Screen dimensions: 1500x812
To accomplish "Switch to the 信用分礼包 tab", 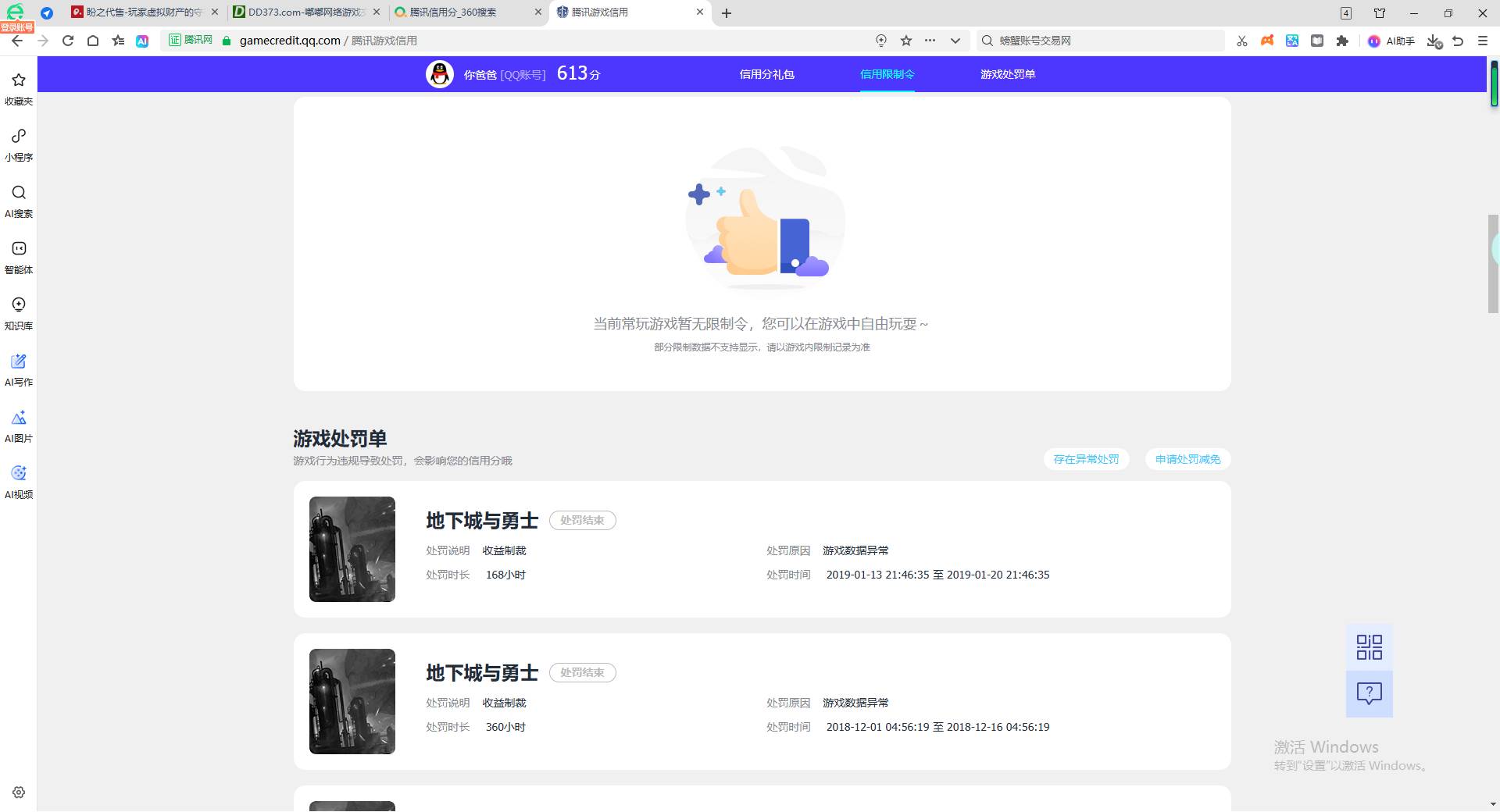I will pos(766,74).
